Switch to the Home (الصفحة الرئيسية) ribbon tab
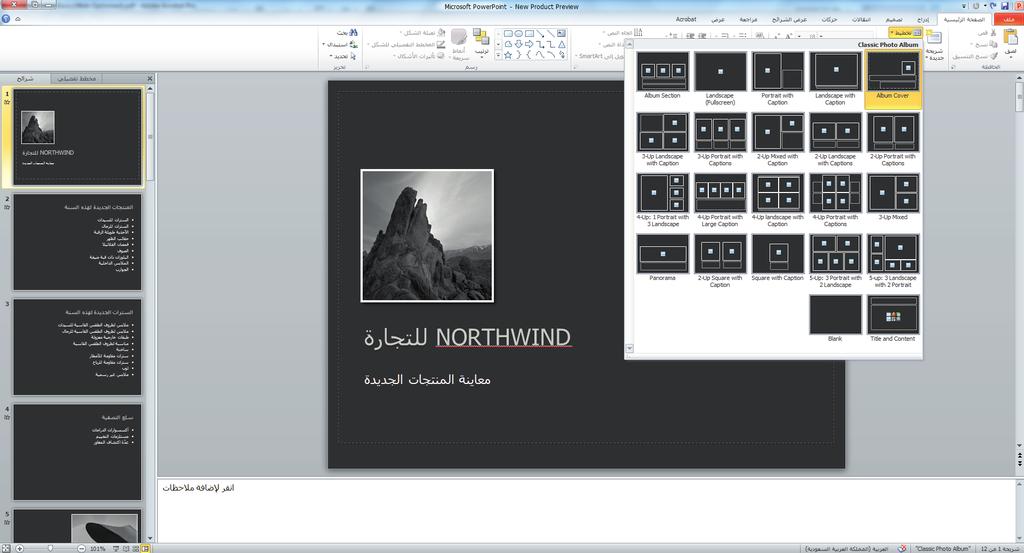Viewport: 1024px width, 553px height. (964, 20)
